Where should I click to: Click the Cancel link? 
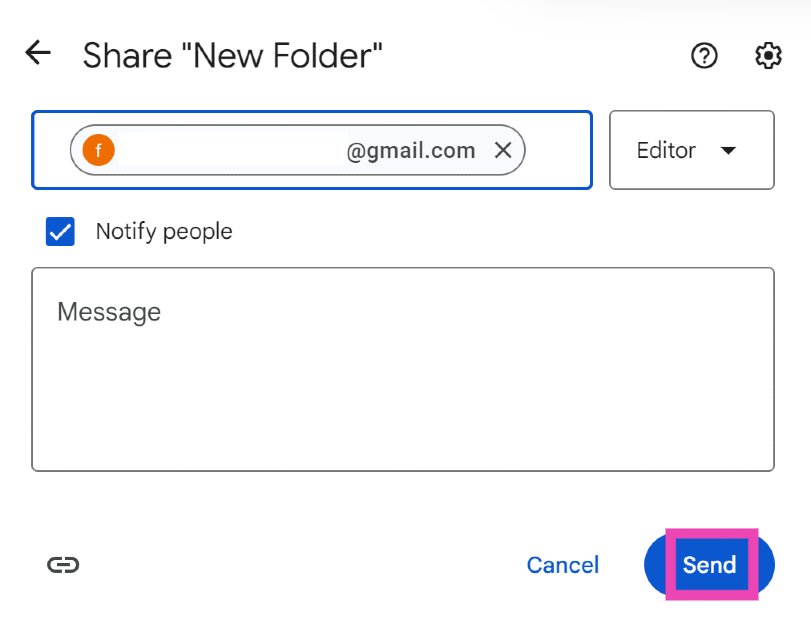562,565
